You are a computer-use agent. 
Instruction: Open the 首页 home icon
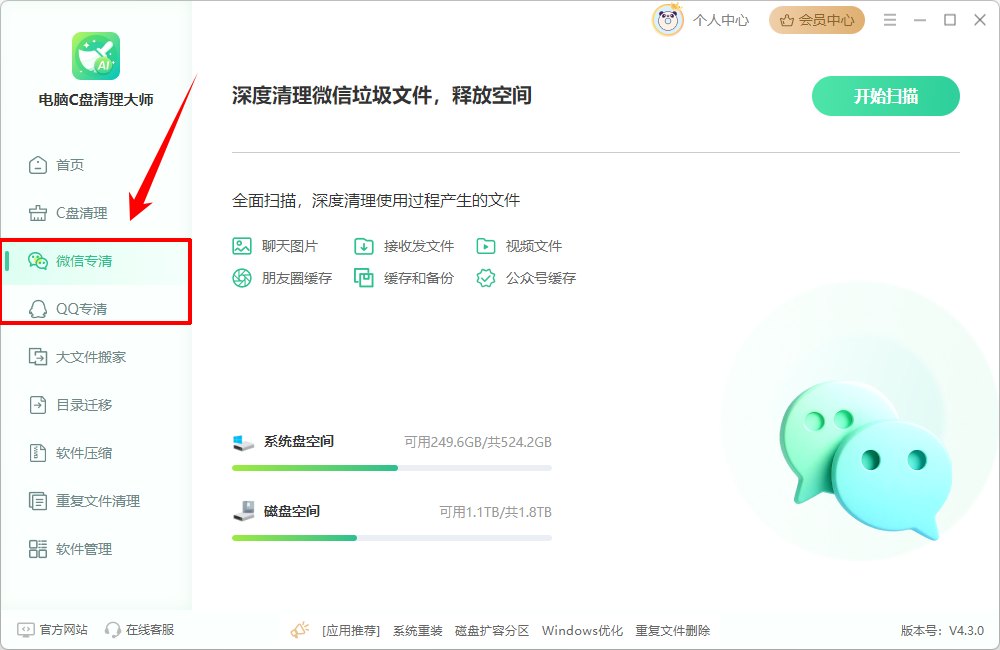pyautogui.click(x=38, y=165)
